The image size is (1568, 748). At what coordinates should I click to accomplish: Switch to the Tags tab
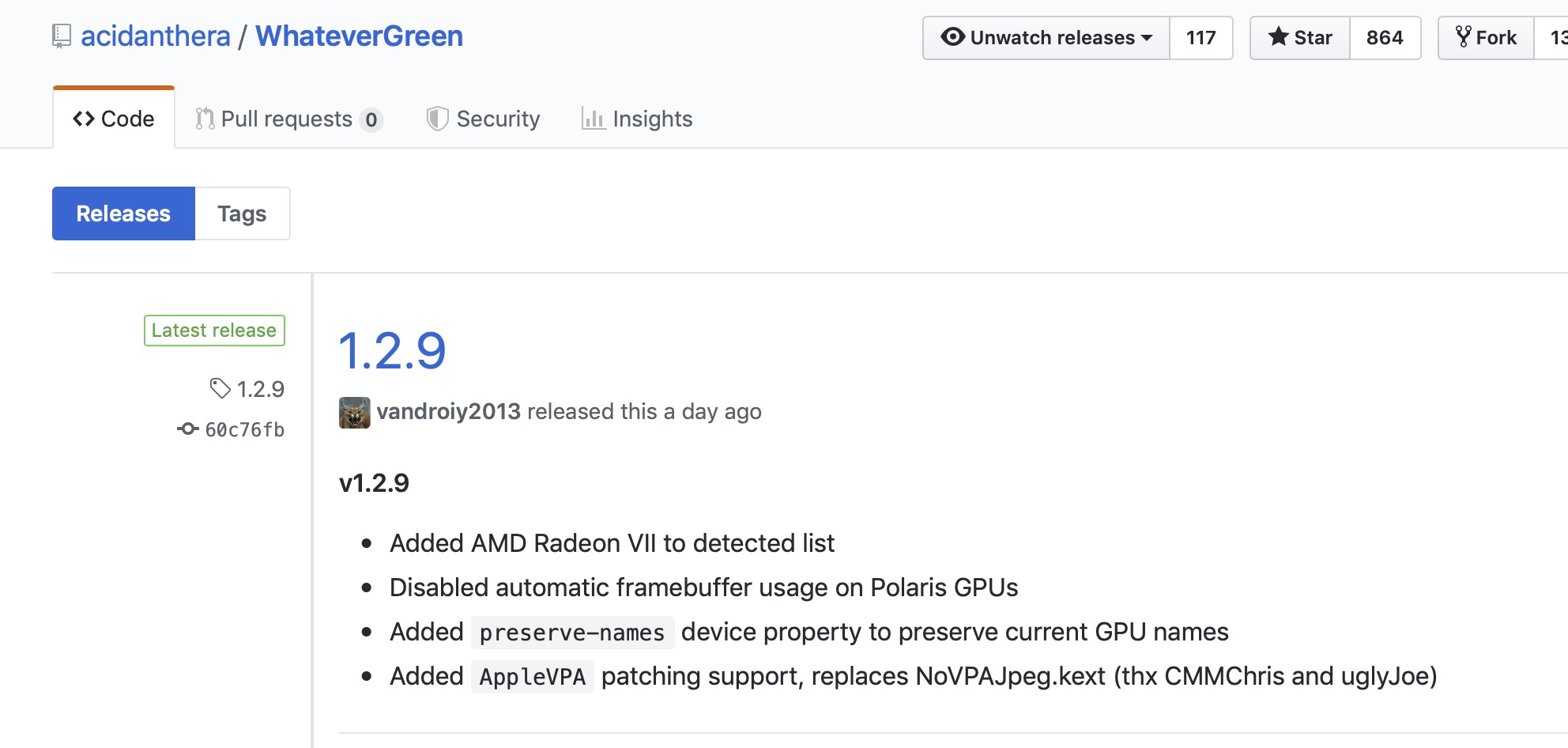click(x=242, y=213)
